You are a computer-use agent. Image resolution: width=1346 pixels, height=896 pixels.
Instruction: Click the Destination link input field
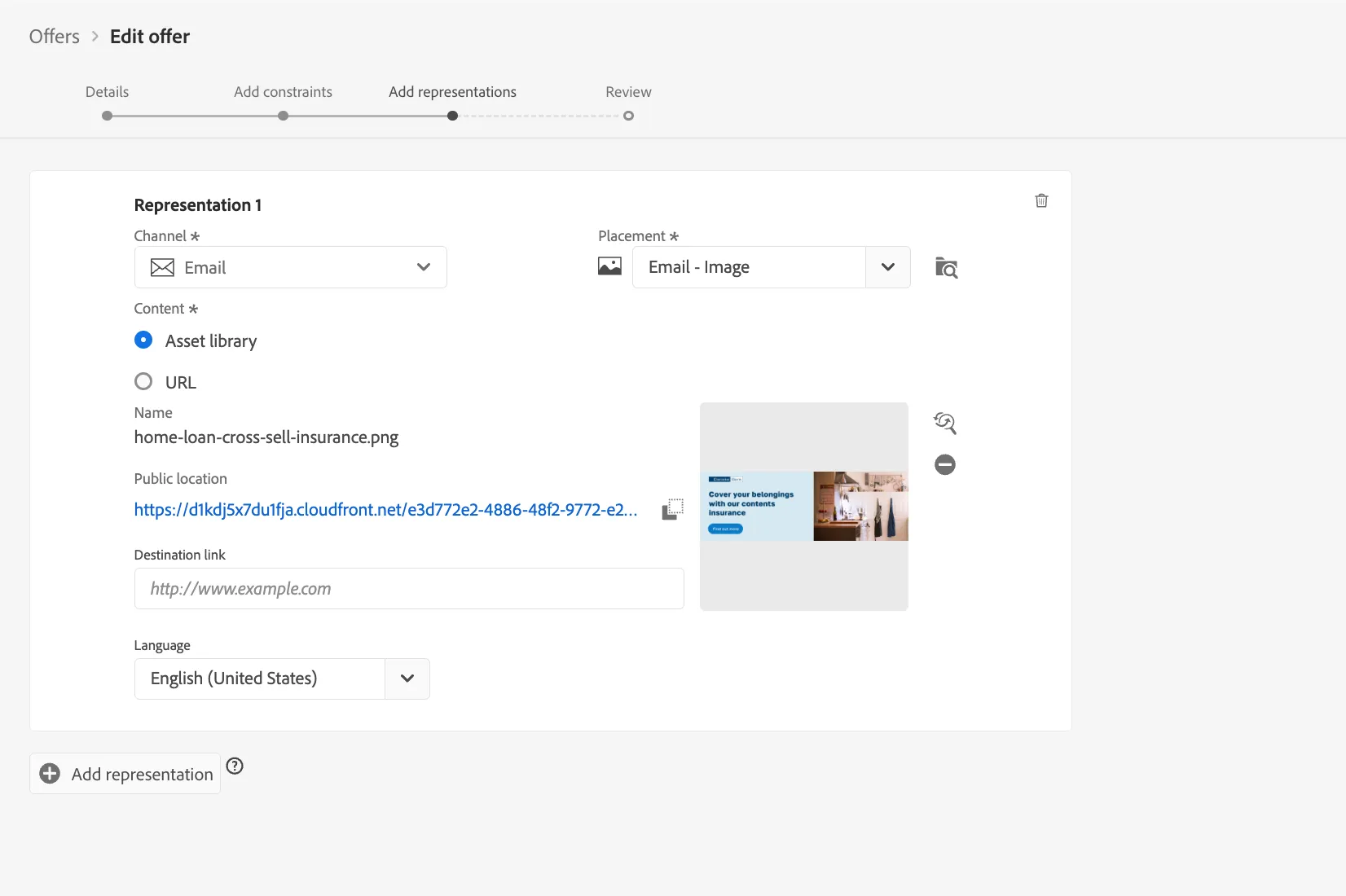point(409,588)
